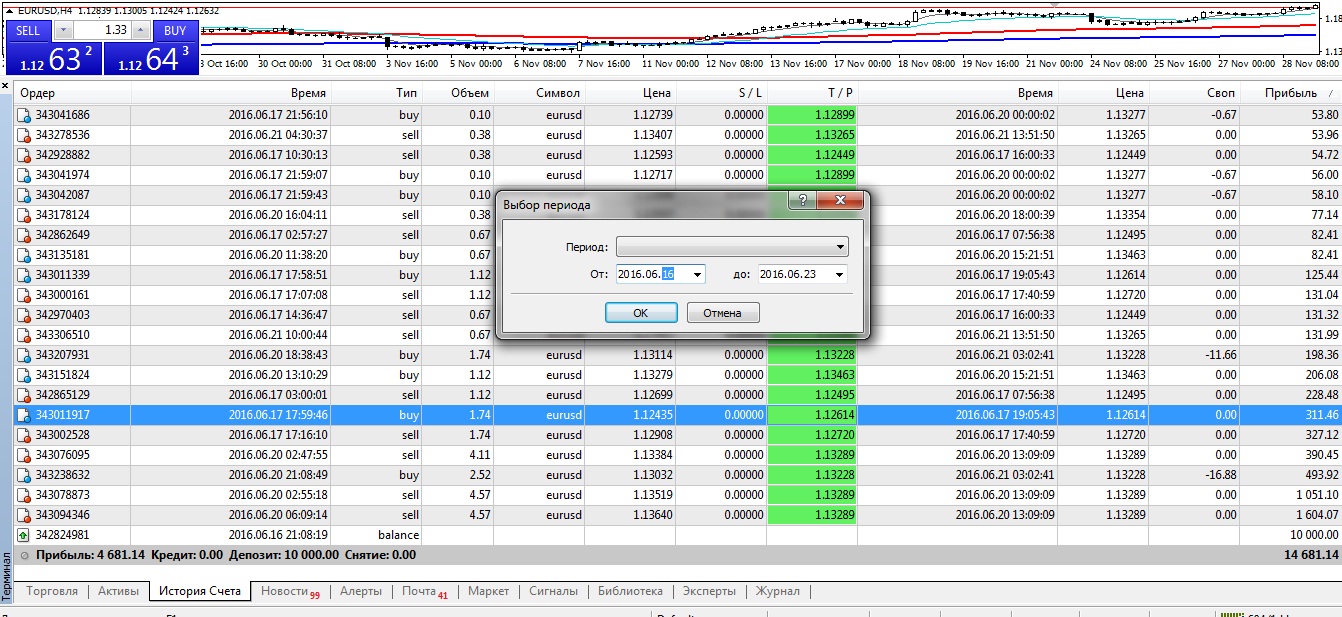1342x617 pixels.
Task: Increase trade volume with the up arrow
Action: point(140,30)
